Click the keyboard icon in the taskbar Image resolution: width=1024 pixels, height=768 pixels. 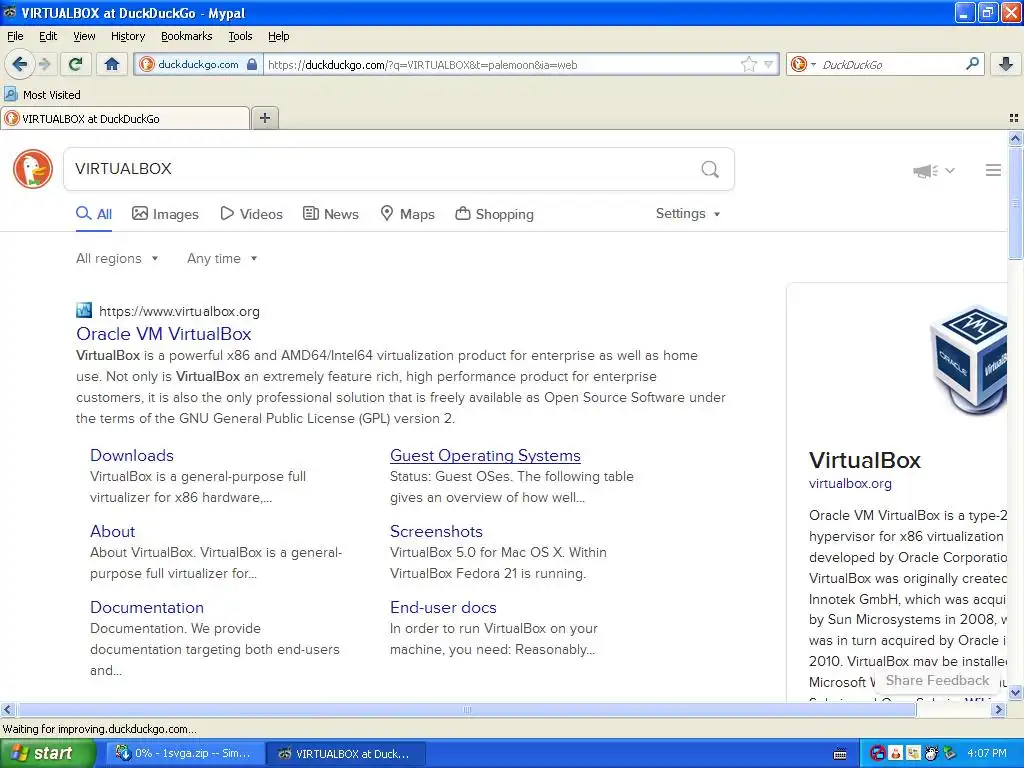840,754
